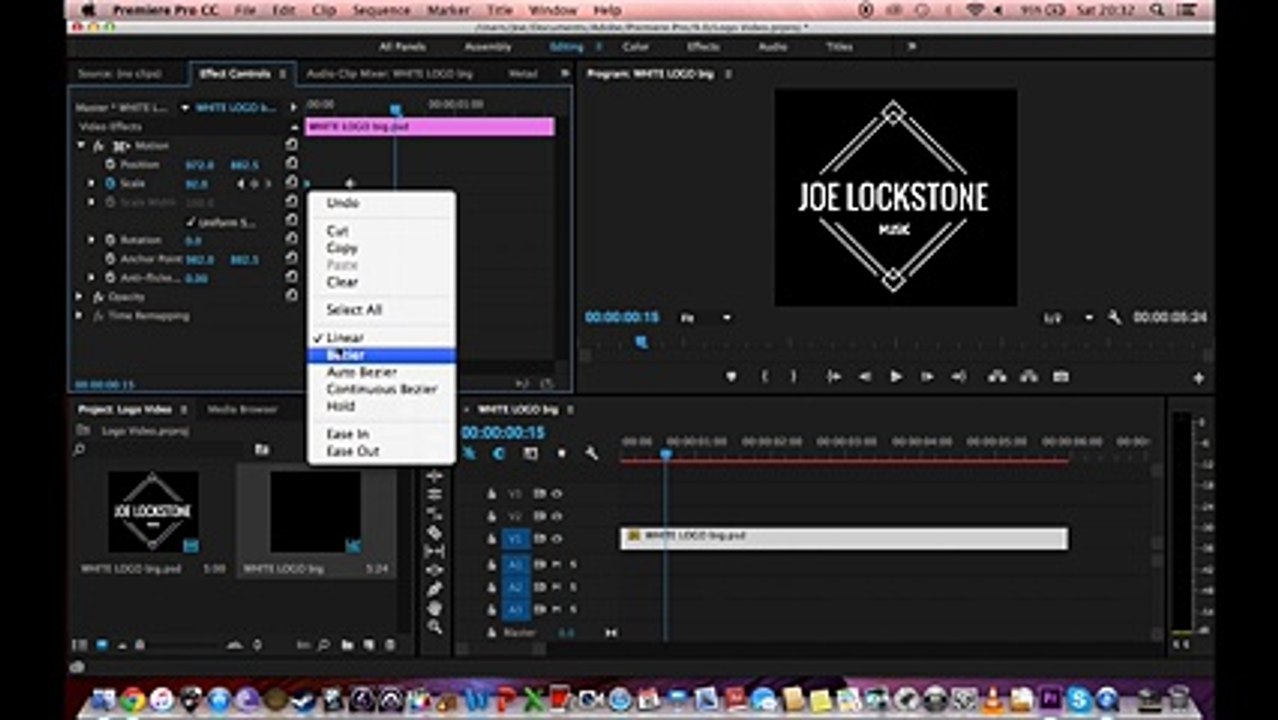Choose Hold interpolation from menu
Screen dimensions: 1278x720
tap(381, 406)
